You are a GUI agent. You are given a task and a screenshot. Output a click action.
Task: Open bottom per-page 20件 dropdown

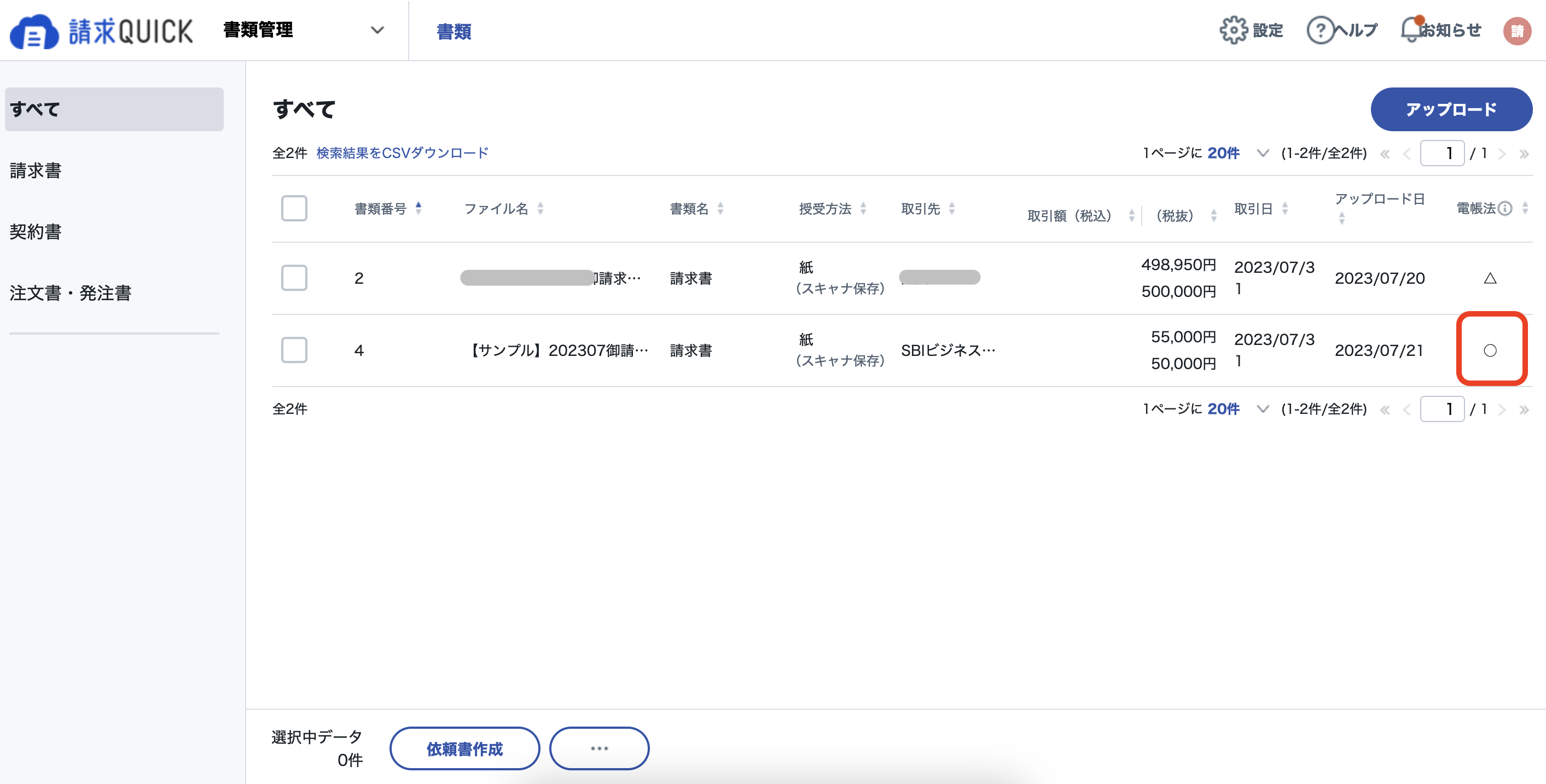1237,409
